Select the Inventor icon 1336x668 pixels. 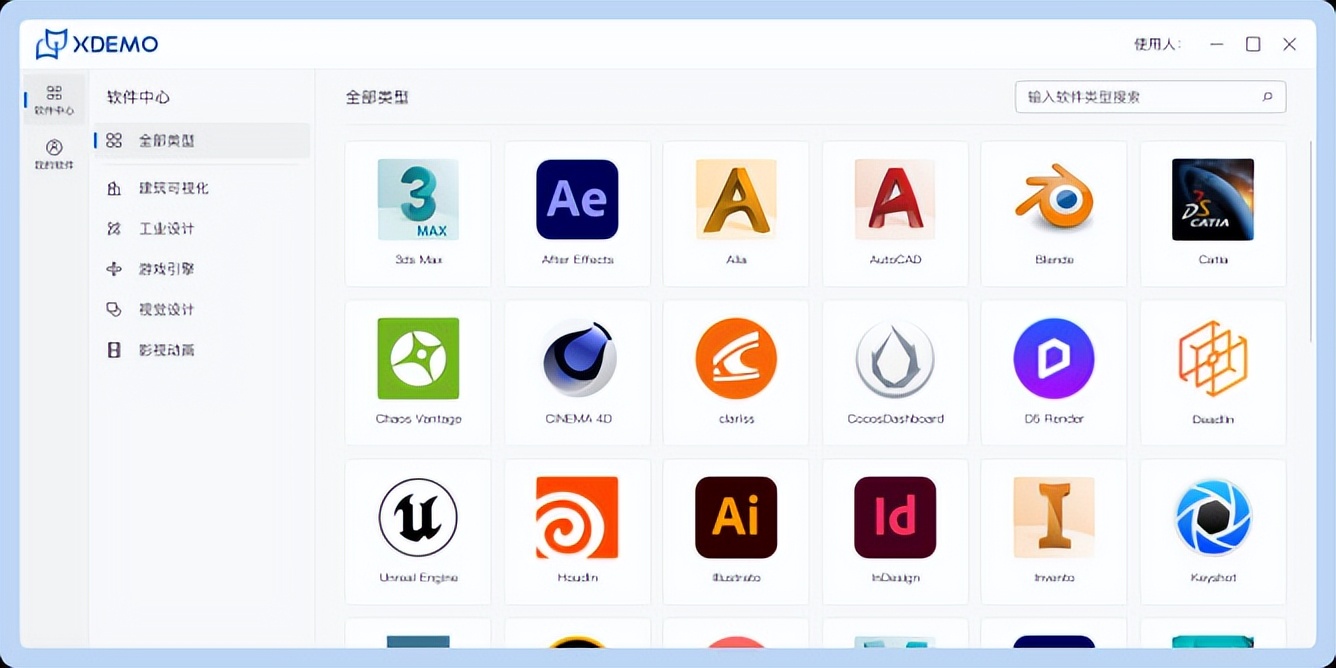[1054, 517]
